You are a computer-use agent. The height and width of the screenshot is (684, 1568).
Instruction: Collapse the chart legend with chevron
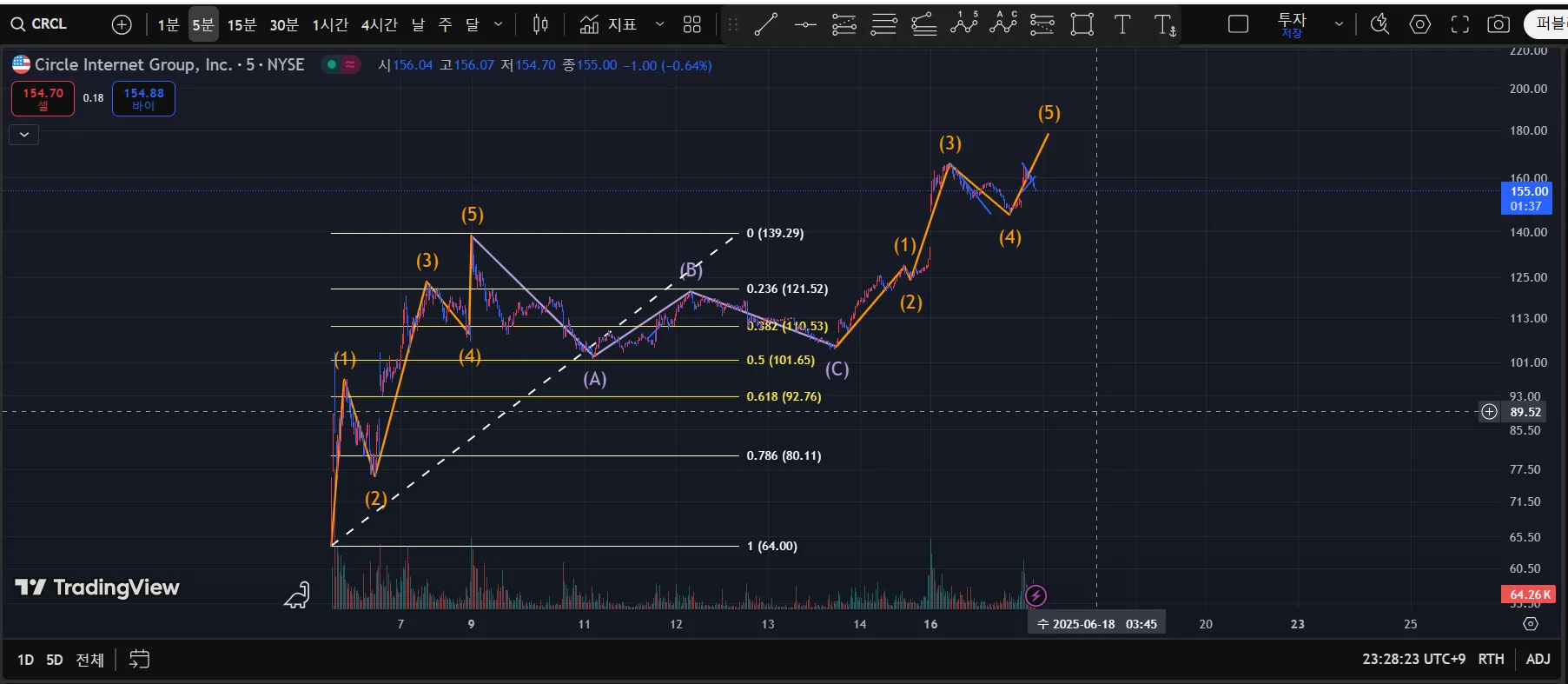24,135
